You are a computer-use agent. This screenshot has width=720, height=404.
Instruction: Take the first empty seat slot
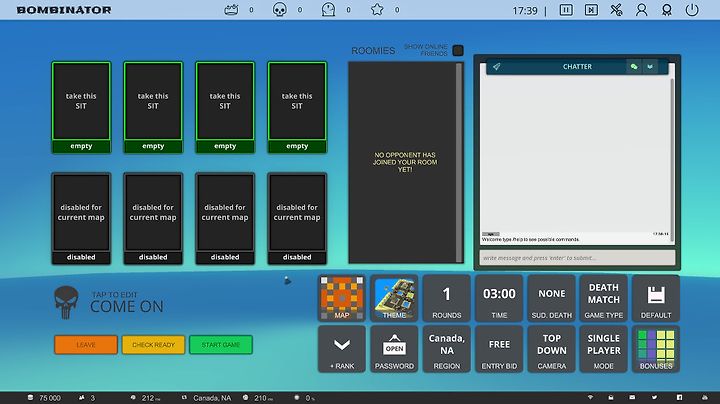[81, 107]
